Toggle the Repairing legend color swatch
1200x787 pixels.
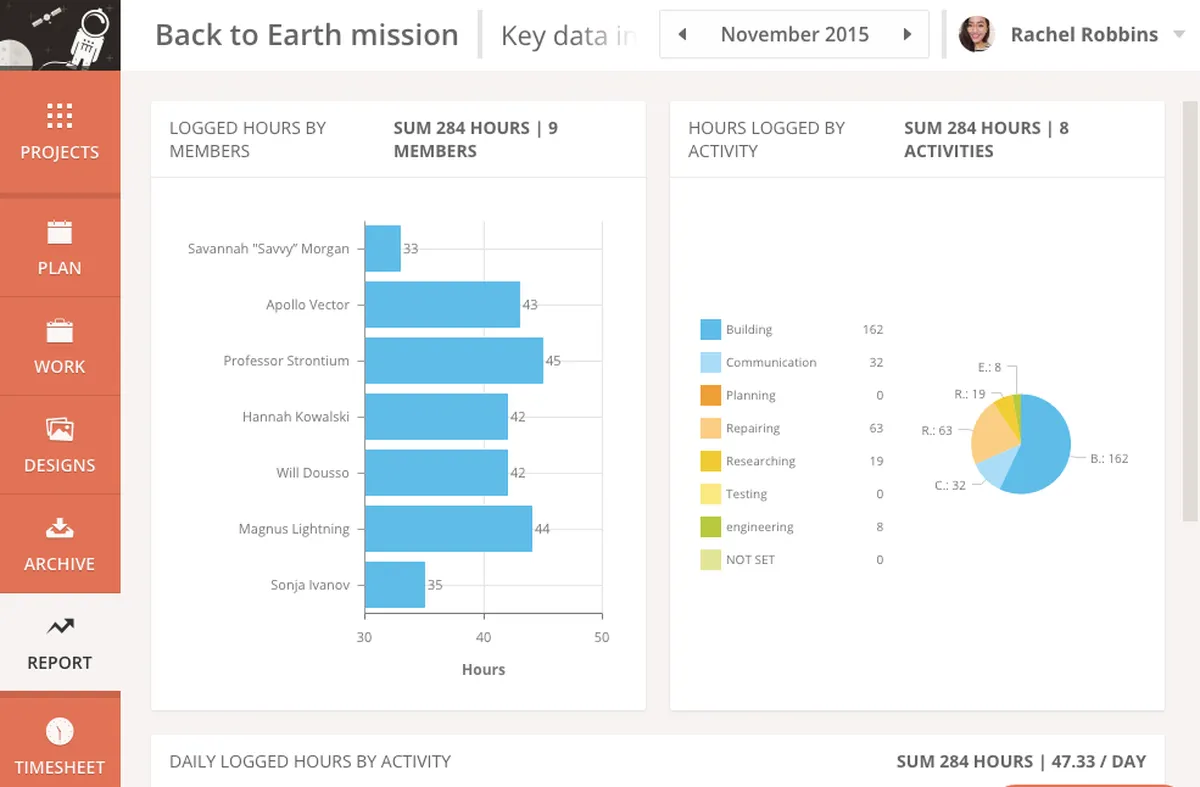coord(710,428)
